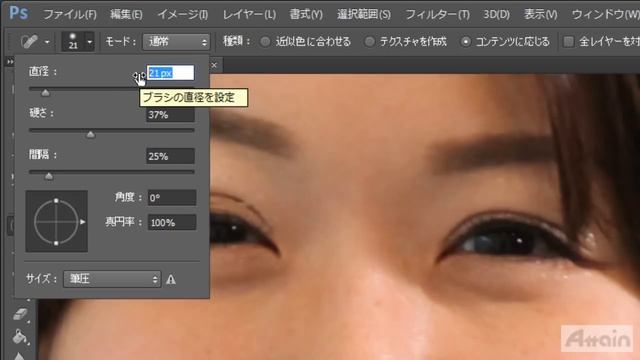Click the 直径 diameter input field

coord(170,73)
